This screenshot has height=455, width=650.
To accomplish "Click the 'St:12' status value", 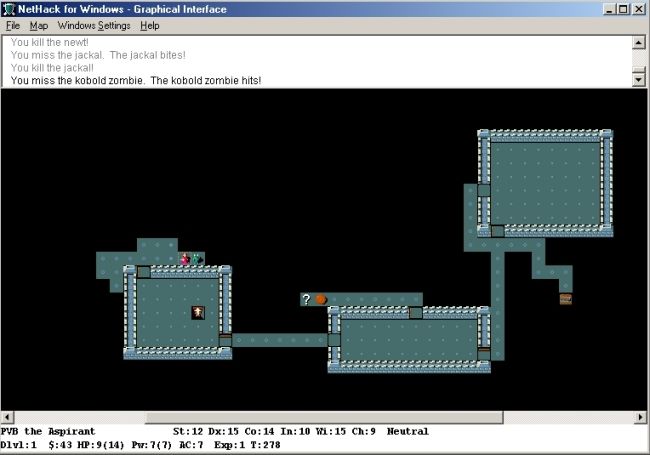I will [188, 431].
